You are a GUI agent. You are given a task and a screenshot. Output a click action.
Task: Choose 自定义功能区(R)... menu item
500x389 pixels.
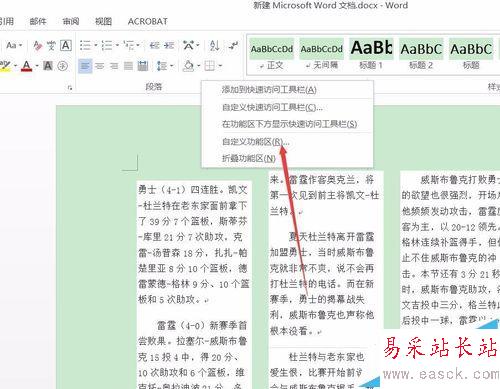(x=287, y=142)
